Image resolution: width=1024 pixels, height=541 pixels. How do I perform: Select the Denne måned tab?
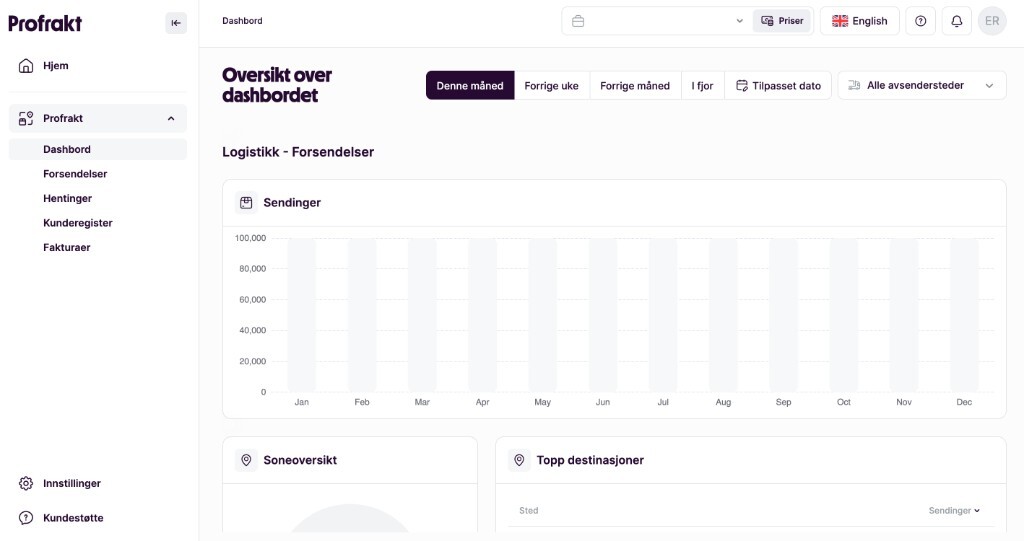point(470,86)
